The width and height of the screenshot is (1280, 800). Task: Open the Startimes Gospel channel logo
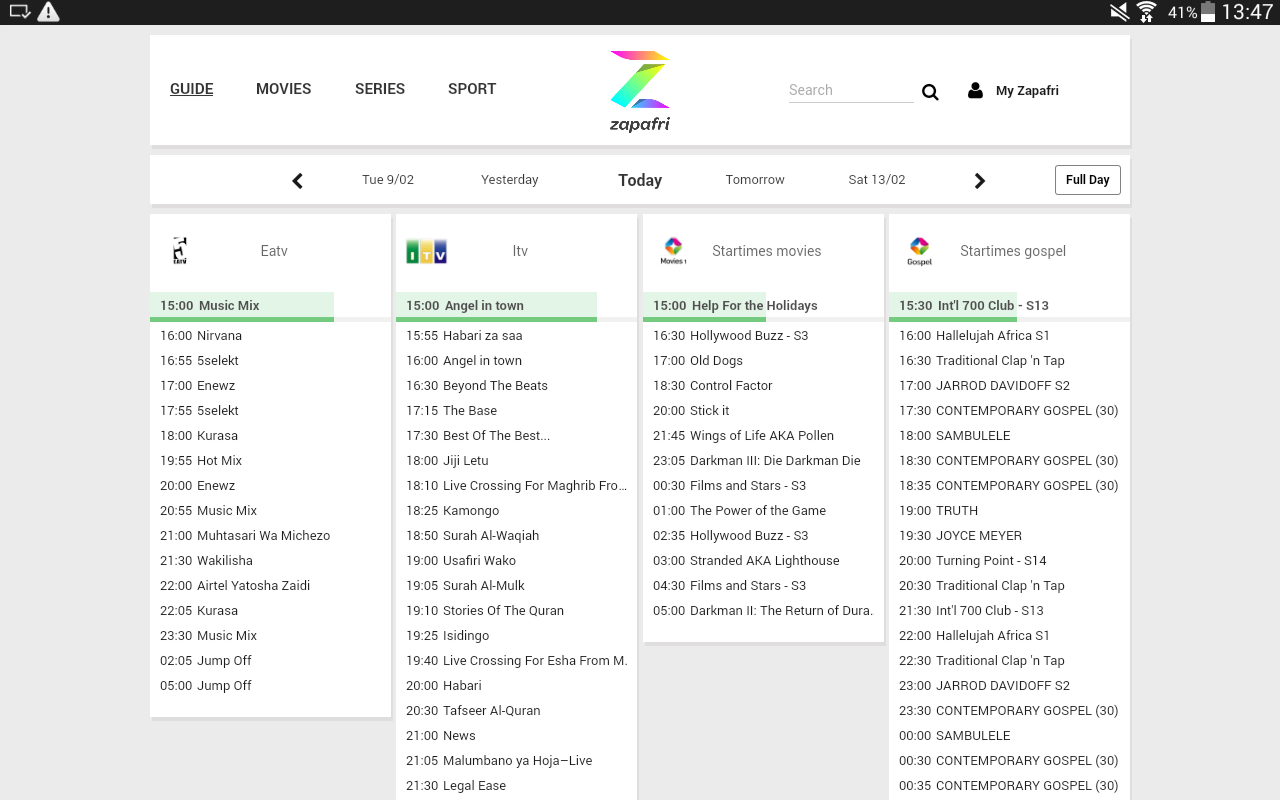919,251
